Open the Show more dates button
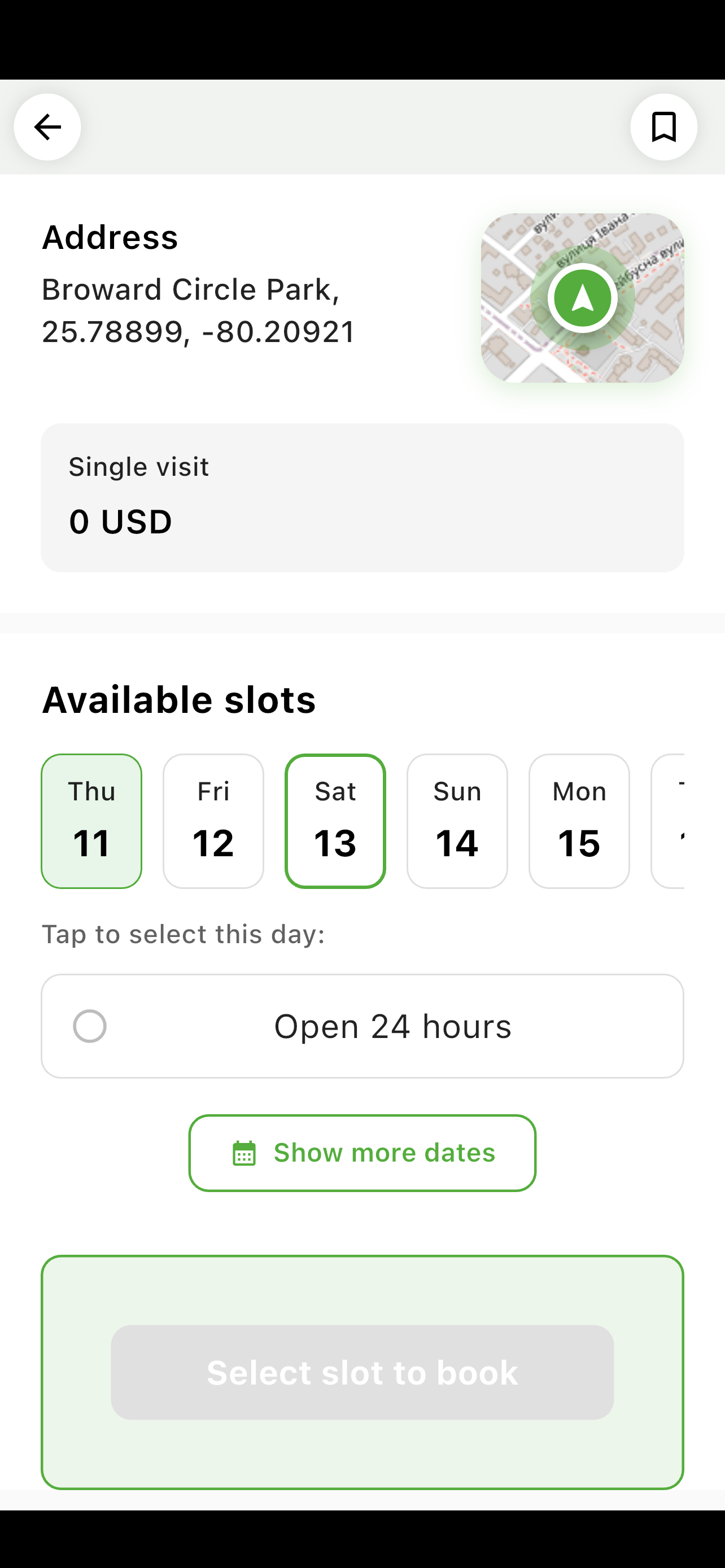This screenshot has height=1568, width=725. pos(362,1153)
